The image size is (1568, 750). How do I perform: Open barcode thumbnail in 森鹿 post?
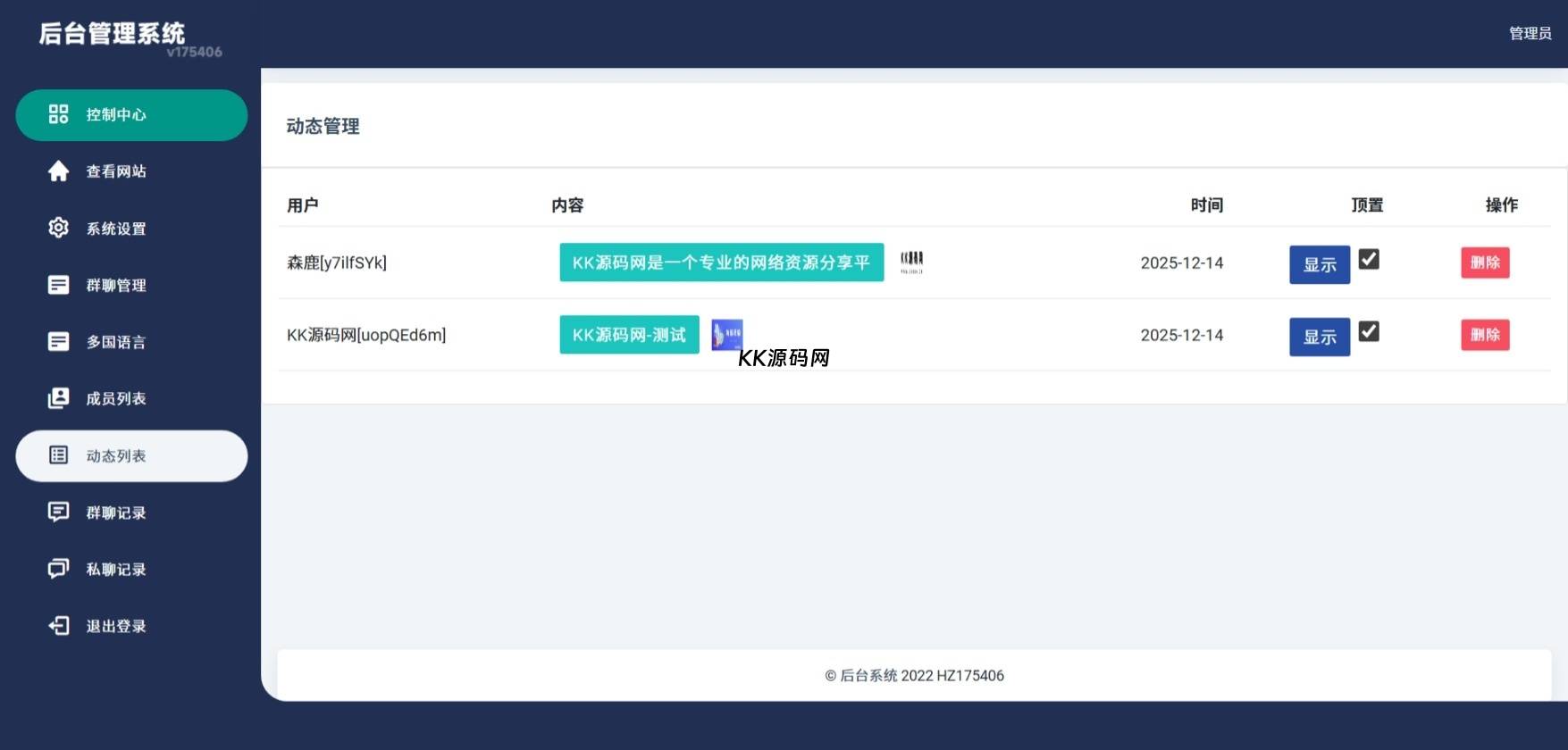911,262
